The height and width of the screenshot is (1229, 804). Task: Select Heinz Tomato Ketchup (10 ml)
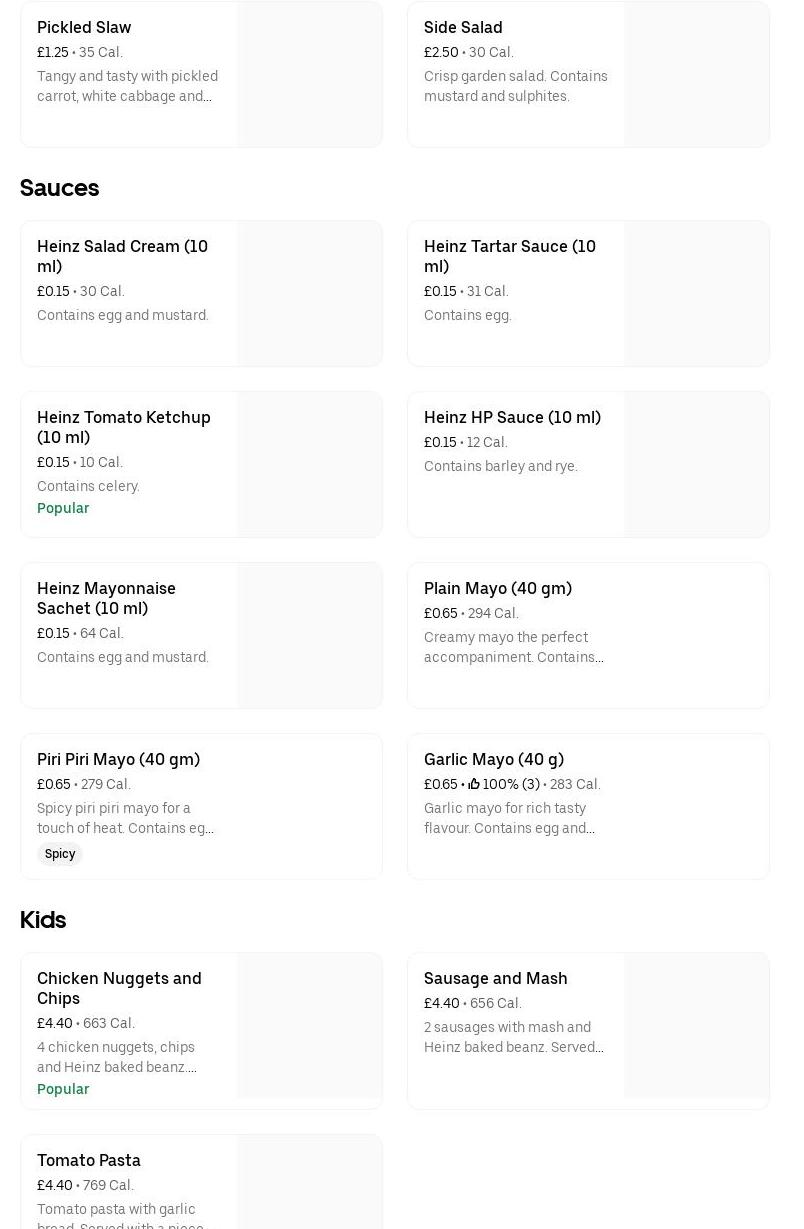pyautogui.click(x=123, y=427)
